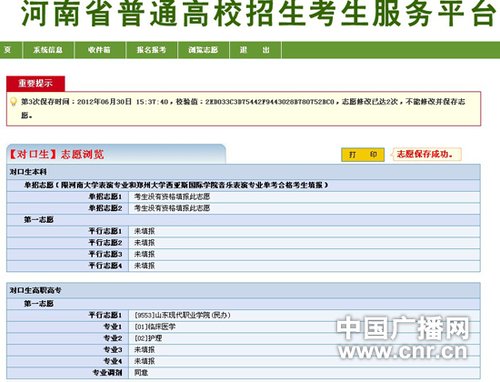Click the 志愿保存成功 status message
This screenshot has height=382, width=500.
pos(425,154)
